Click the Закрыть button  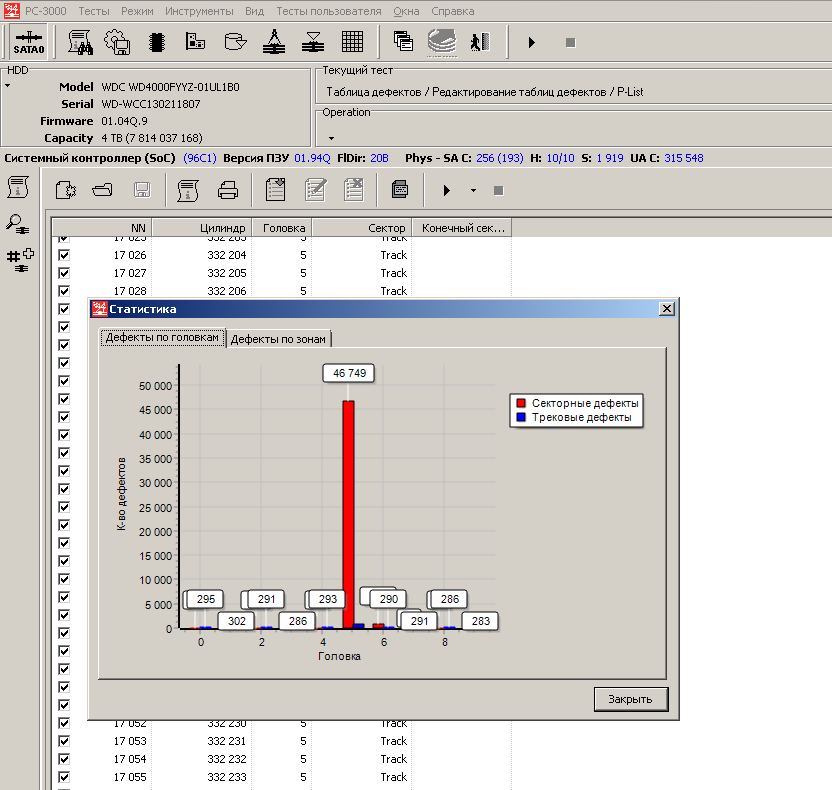tap(630, 699)
